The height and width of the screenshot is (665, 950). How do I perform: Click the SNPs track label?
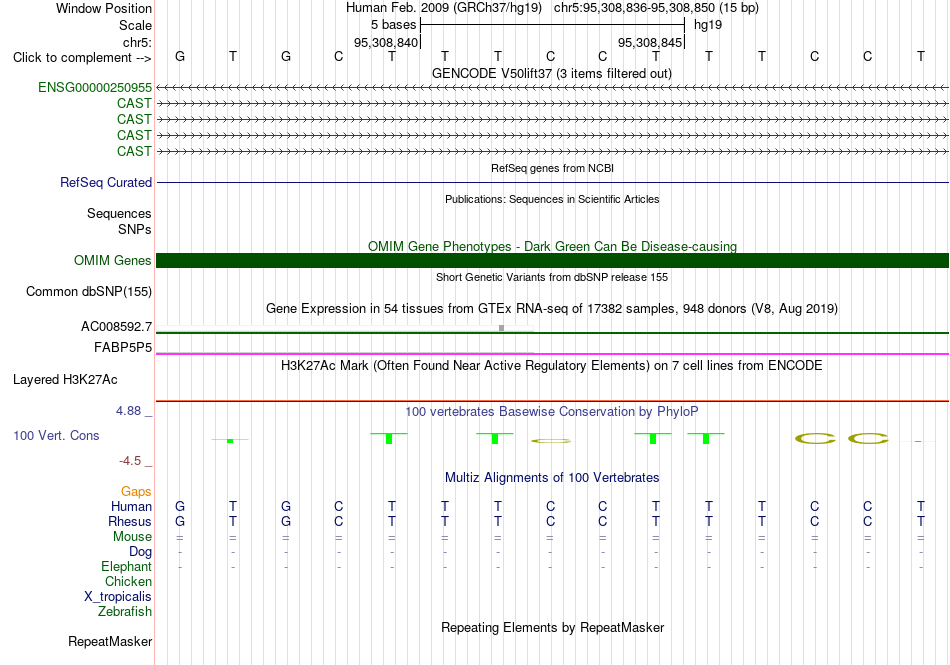pyautogui.click(x=135, y=230)
